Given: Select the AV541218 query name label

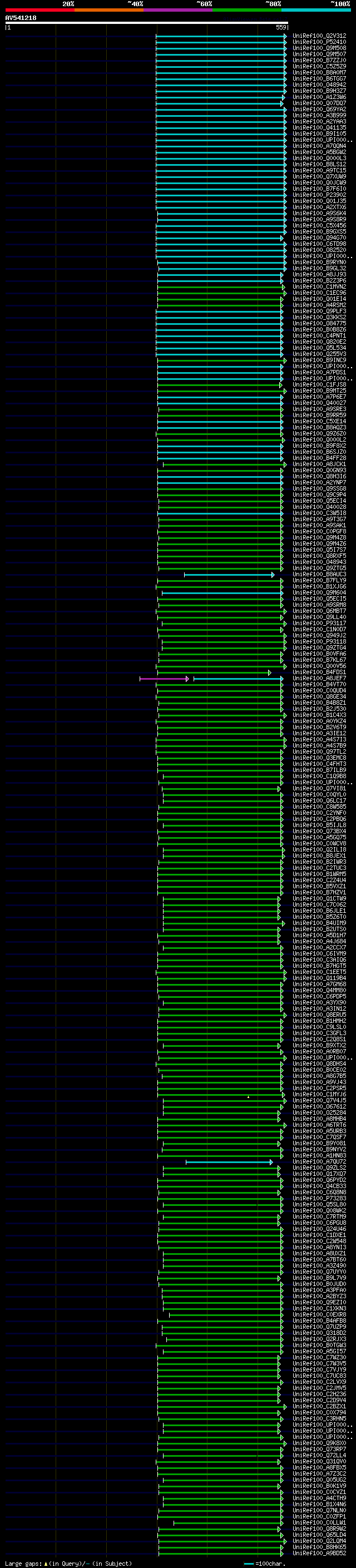Looking at the screenshot, I should [21, 18].
